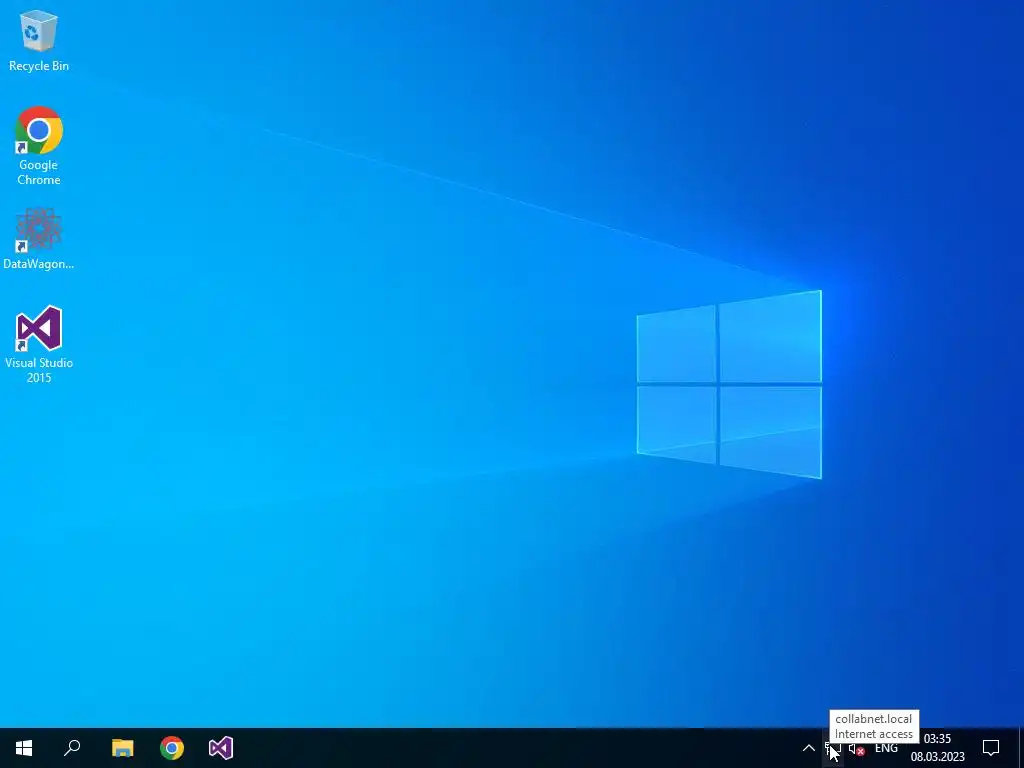The image size is (1024, 768).
Task: Select the Visual Studio 2015 desktop shortcut
Action: (39, 344)
